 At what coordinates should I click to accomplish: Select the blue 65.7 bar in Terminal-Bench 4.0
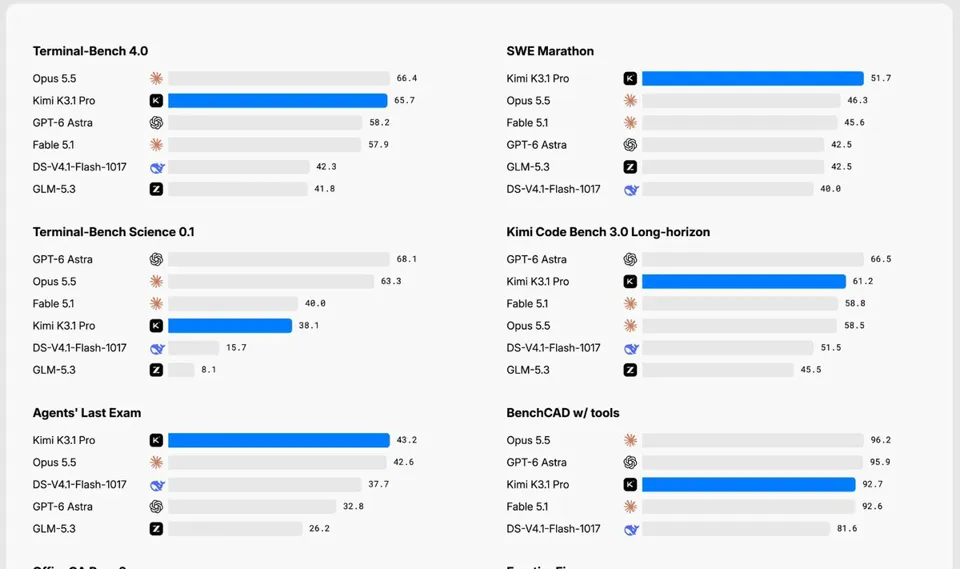277,100
